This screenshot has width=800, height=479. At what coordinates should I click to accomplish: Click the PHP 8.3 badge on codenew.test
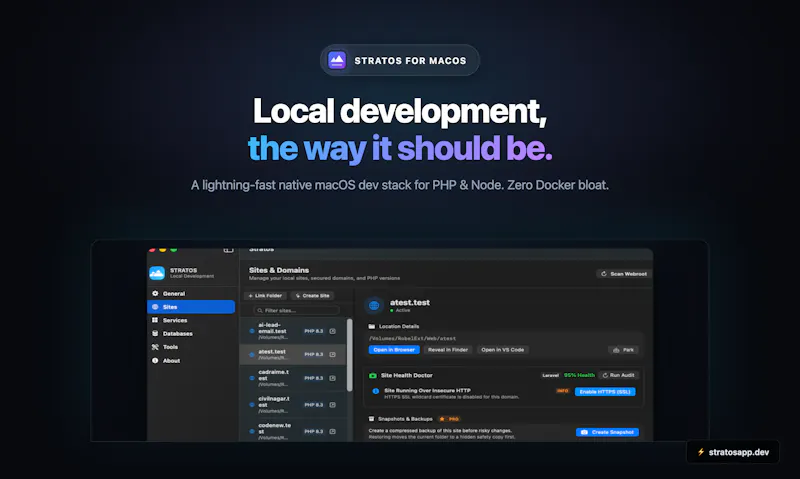(314, 431)
